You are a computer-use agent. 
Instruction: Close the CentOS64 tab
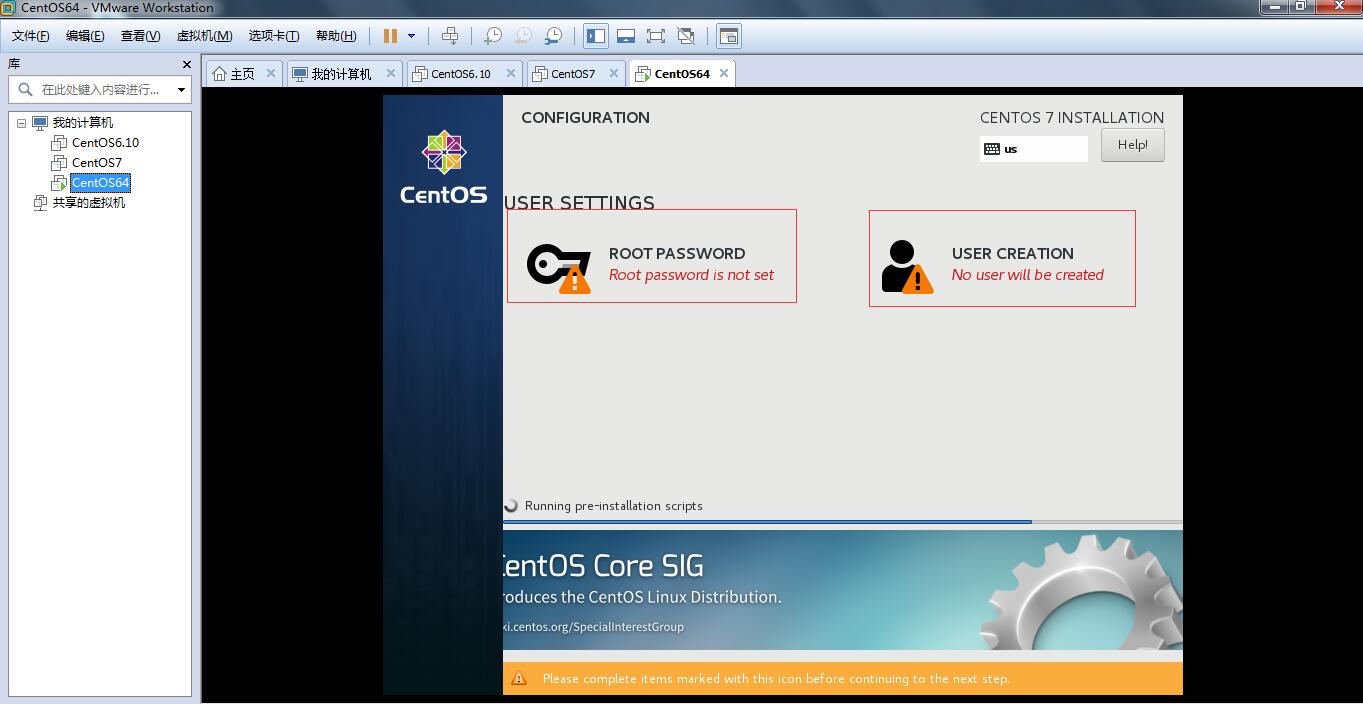(724, 73)
